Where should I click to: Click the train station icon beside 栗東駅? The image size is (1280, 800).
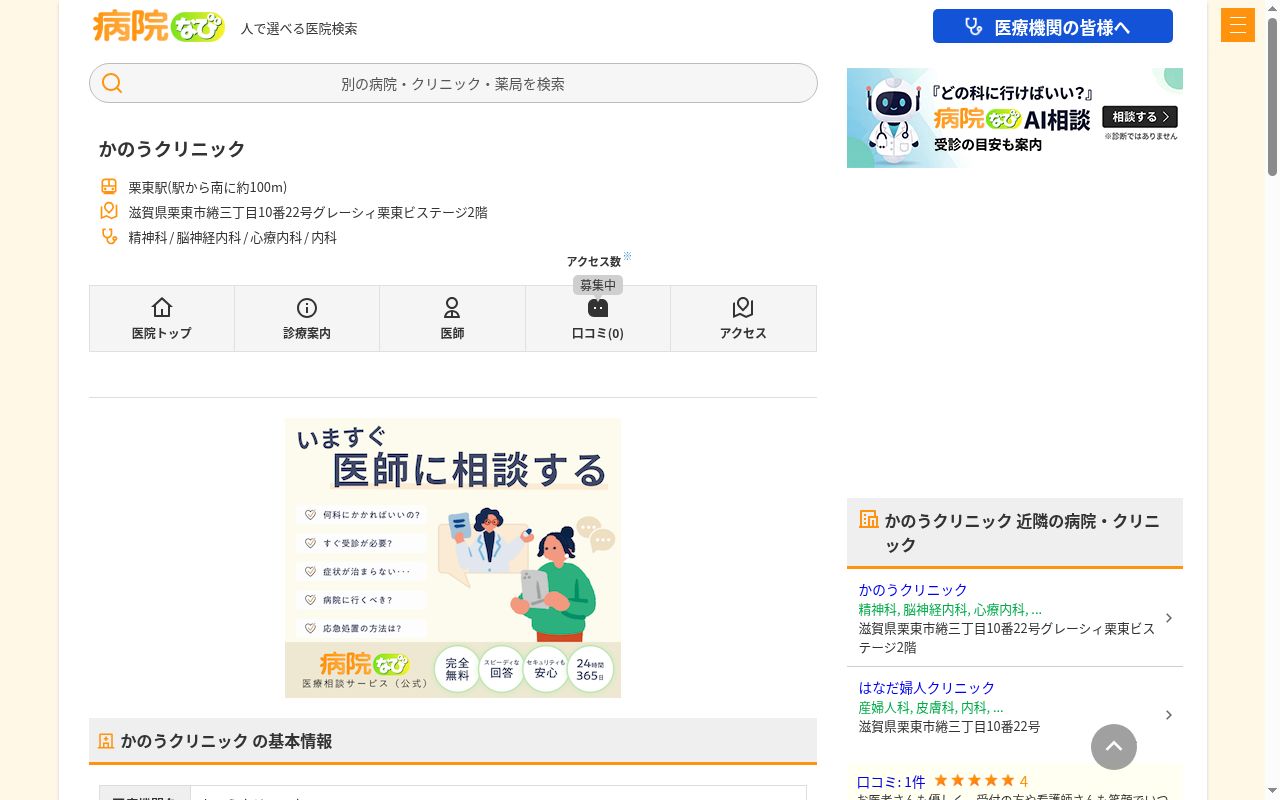coord(109,186)
